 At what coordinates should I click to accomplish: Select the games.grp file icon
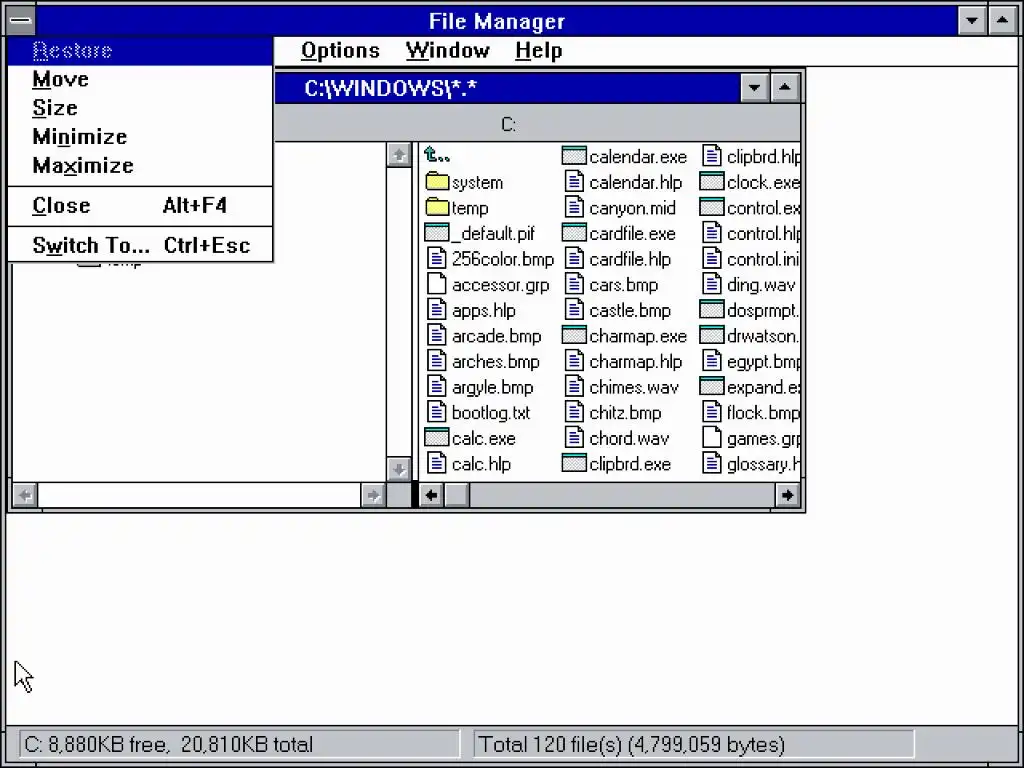point(712,438)
